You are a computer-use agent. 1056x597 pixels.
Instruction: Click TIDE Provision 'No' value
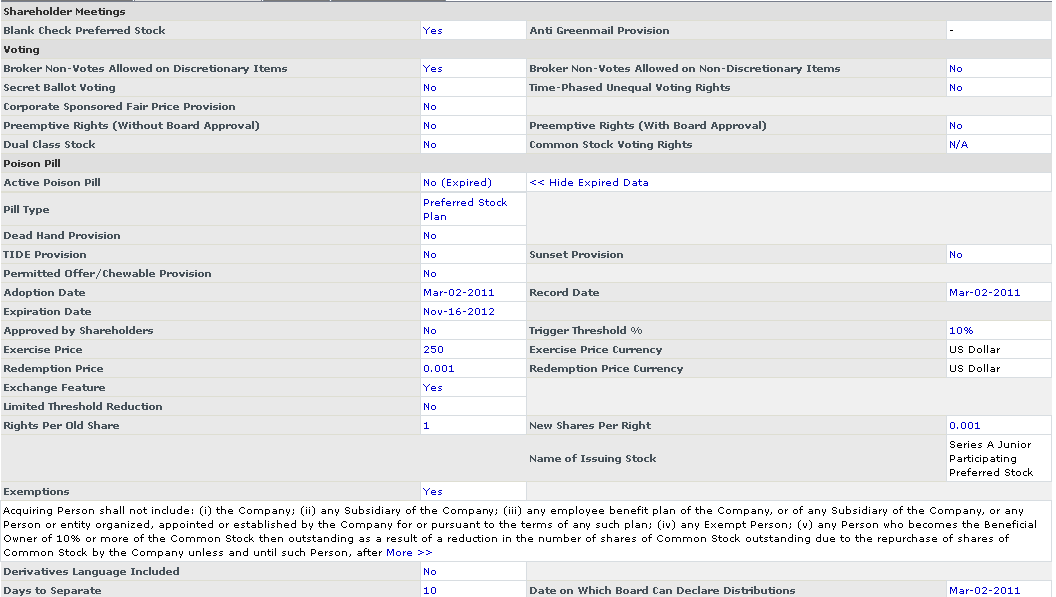(x=430, y=255)
